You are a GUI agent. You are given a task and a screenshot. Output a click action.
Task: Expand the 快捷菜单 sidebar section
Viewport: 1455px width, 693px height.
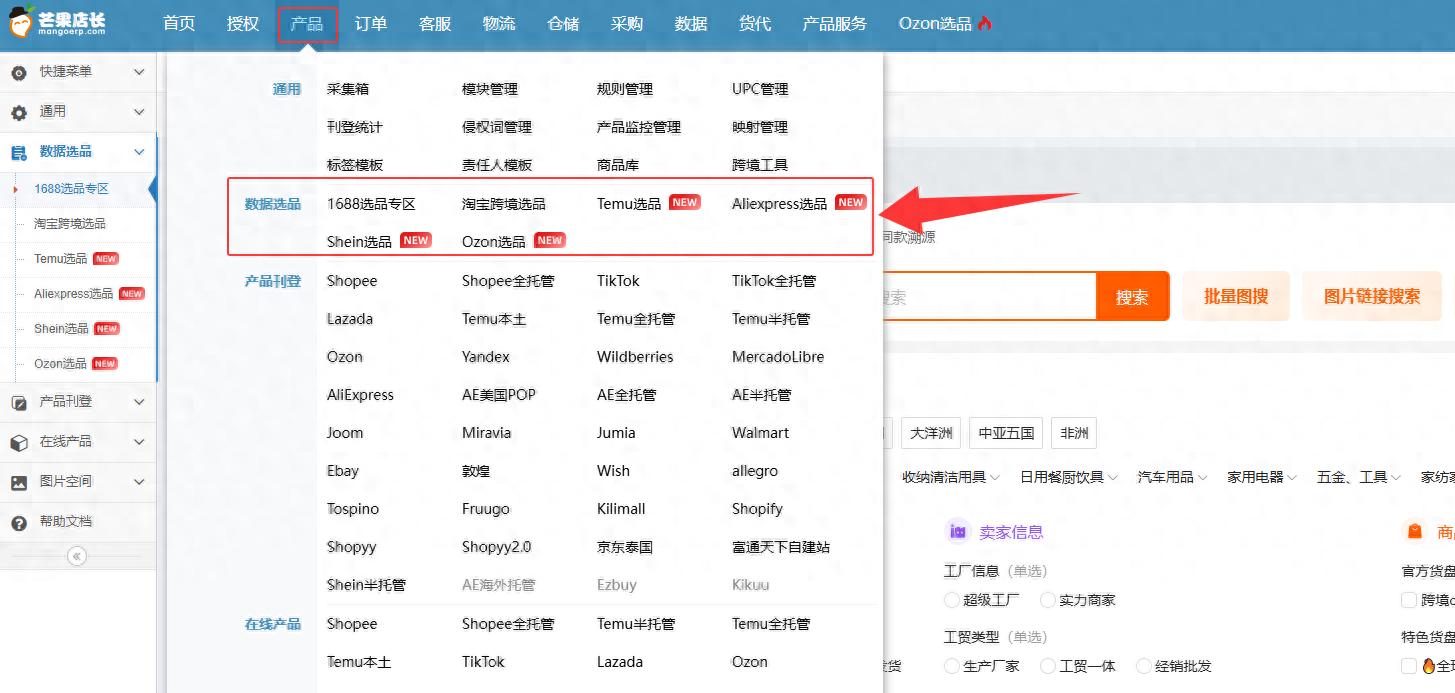[139, 72]
